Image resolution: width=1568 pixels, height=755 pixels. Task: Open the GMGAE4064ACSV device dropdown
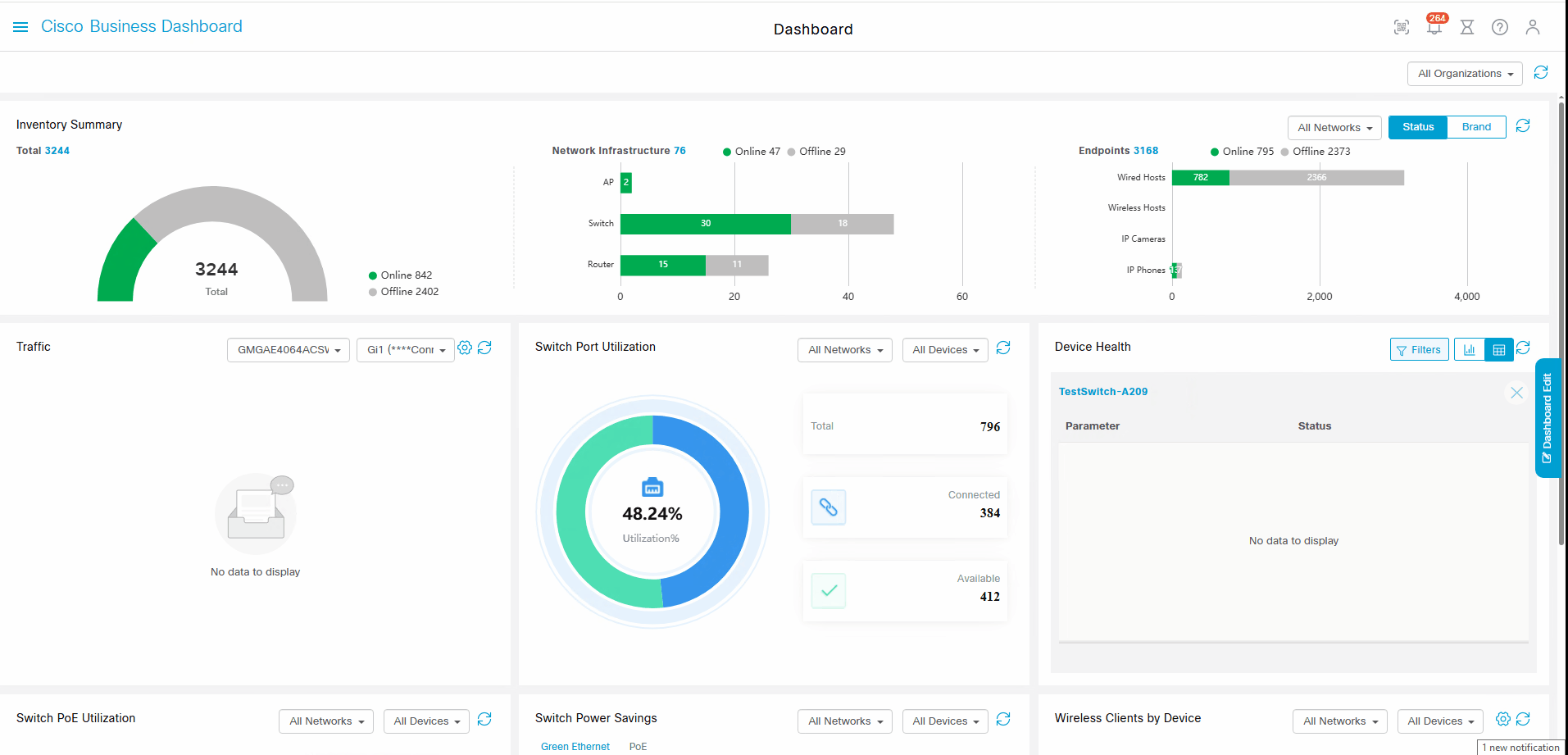[x=289, y=350]
